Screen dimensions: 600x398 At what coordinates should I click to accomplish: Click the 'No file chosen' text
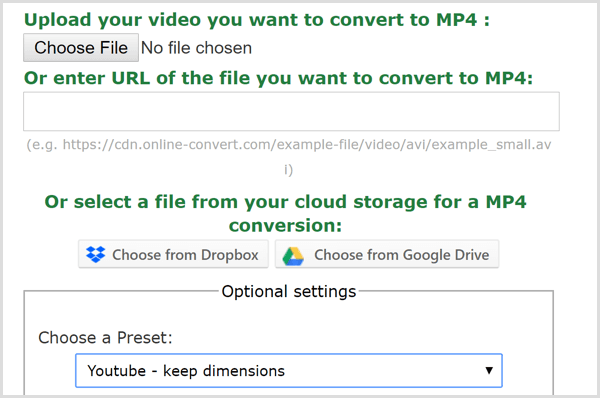click(196, 48)
